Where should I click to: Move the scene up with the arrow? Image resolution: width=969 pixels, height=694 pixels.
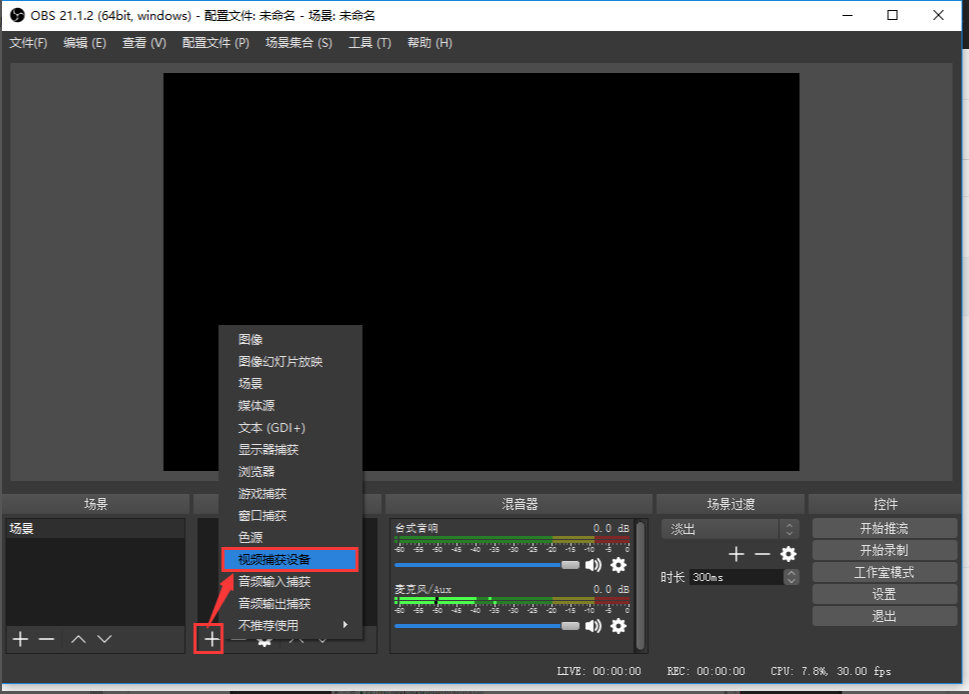coord(78,639)
